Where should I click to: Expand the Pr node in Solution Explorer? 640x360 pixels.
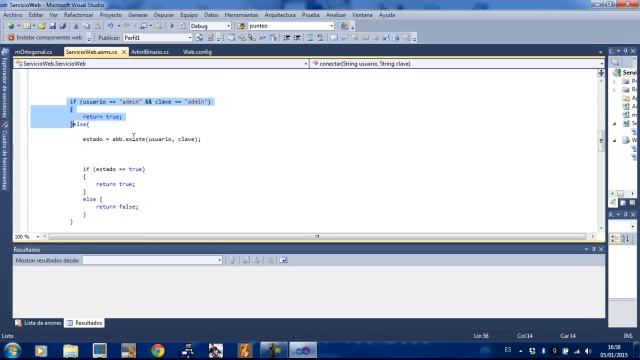[615, 81]
